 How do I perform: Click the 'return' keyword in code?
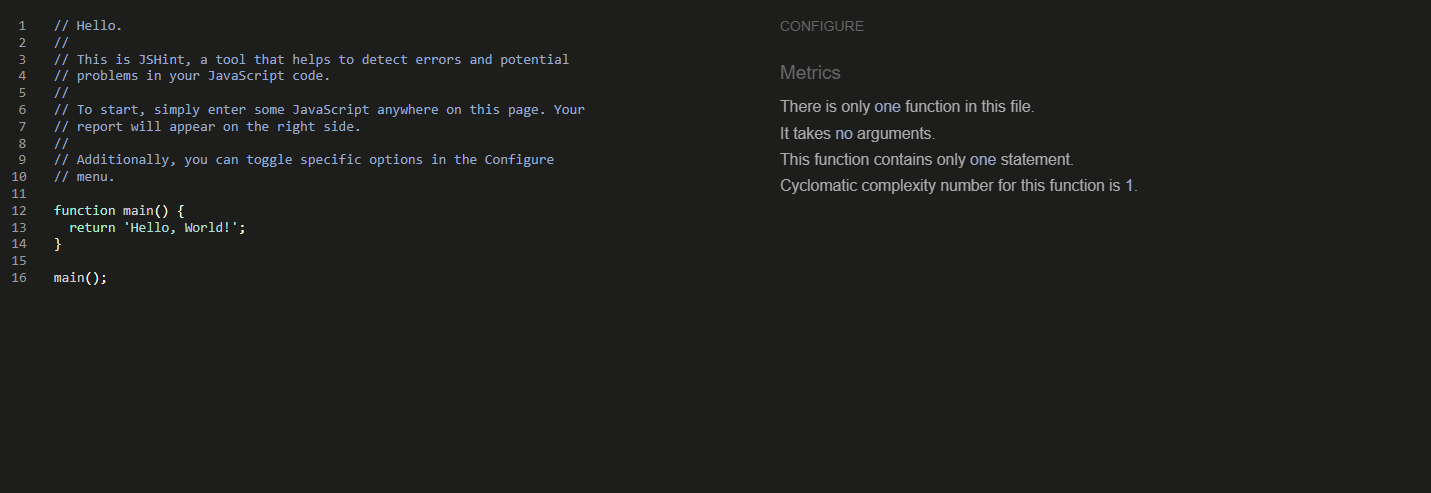(x=92, y=228)
